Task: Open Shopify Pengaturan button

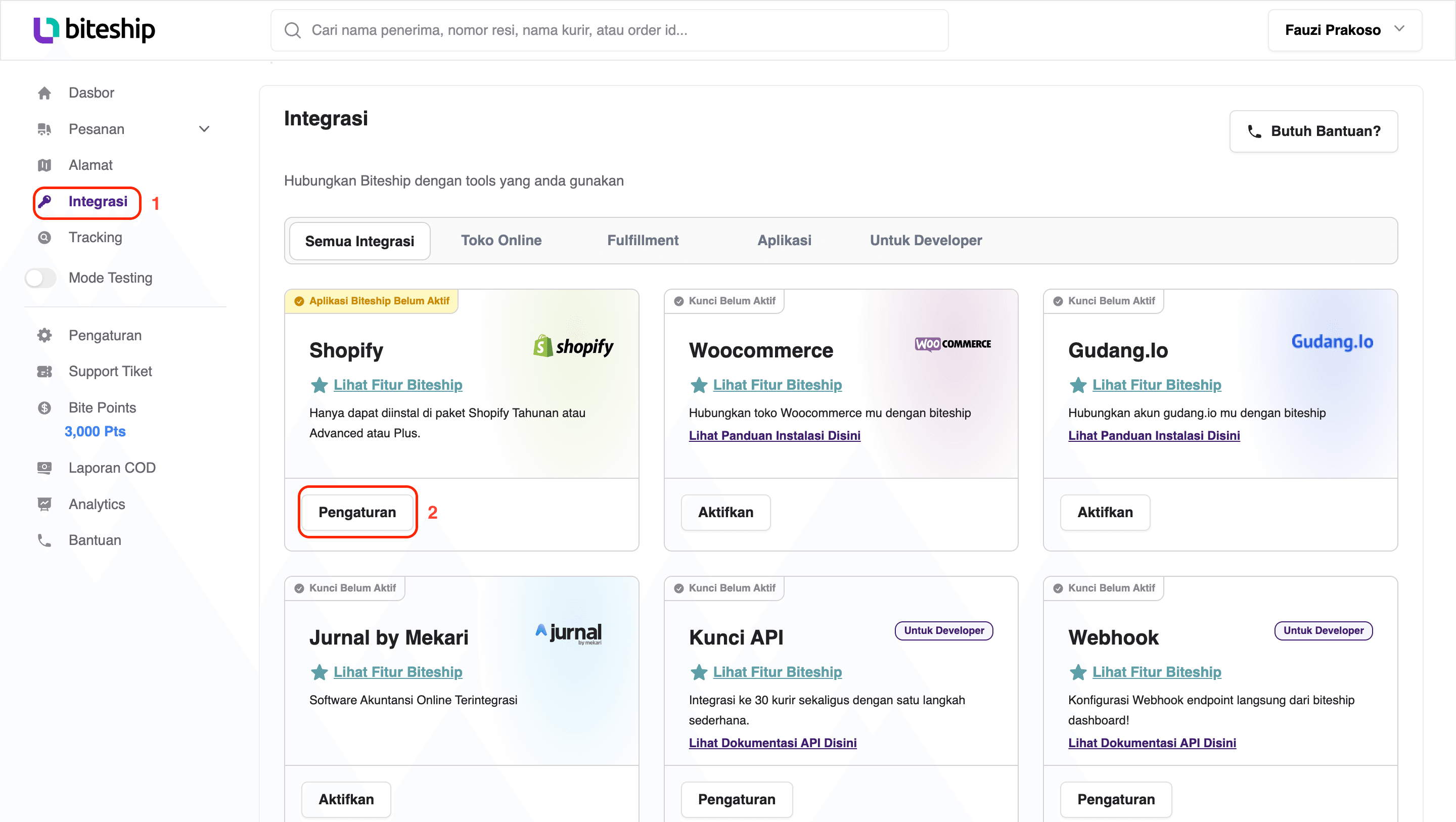Action: [x=357, y=512]
